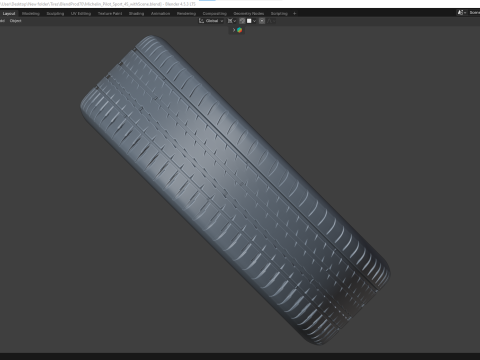The image size is (480, 360).
Task: Switch to the Shading workspace tab
Action: tap(136, 14)
